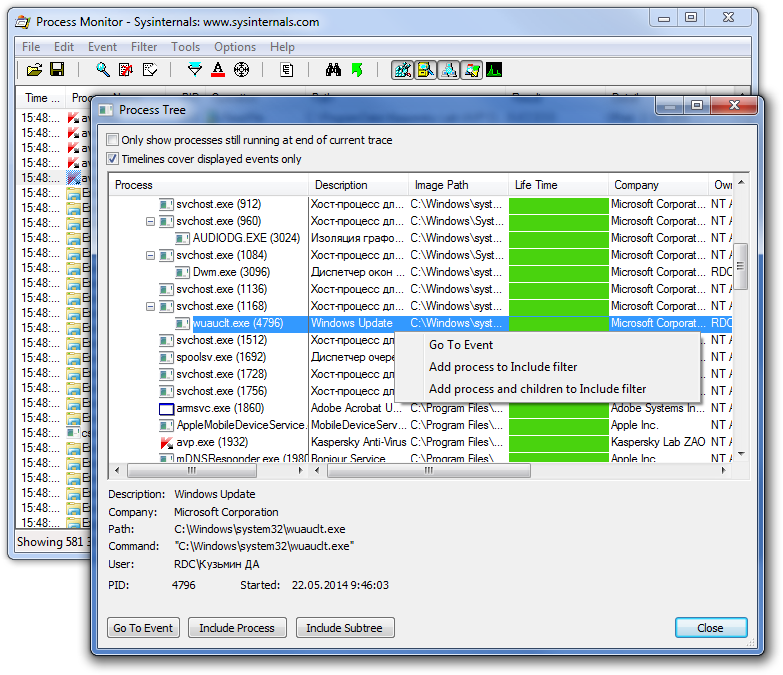This screenshot has width=783, height=675.
Task: Click the Include Subtree button
Action: pyautogui.click(x=345, y=628)
